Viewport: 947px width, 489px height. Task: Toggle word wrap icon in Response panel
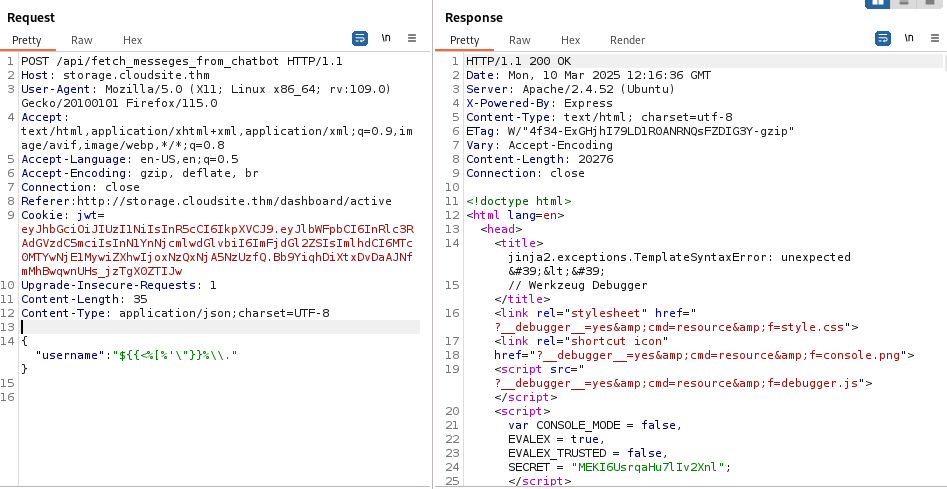[883, 39]
